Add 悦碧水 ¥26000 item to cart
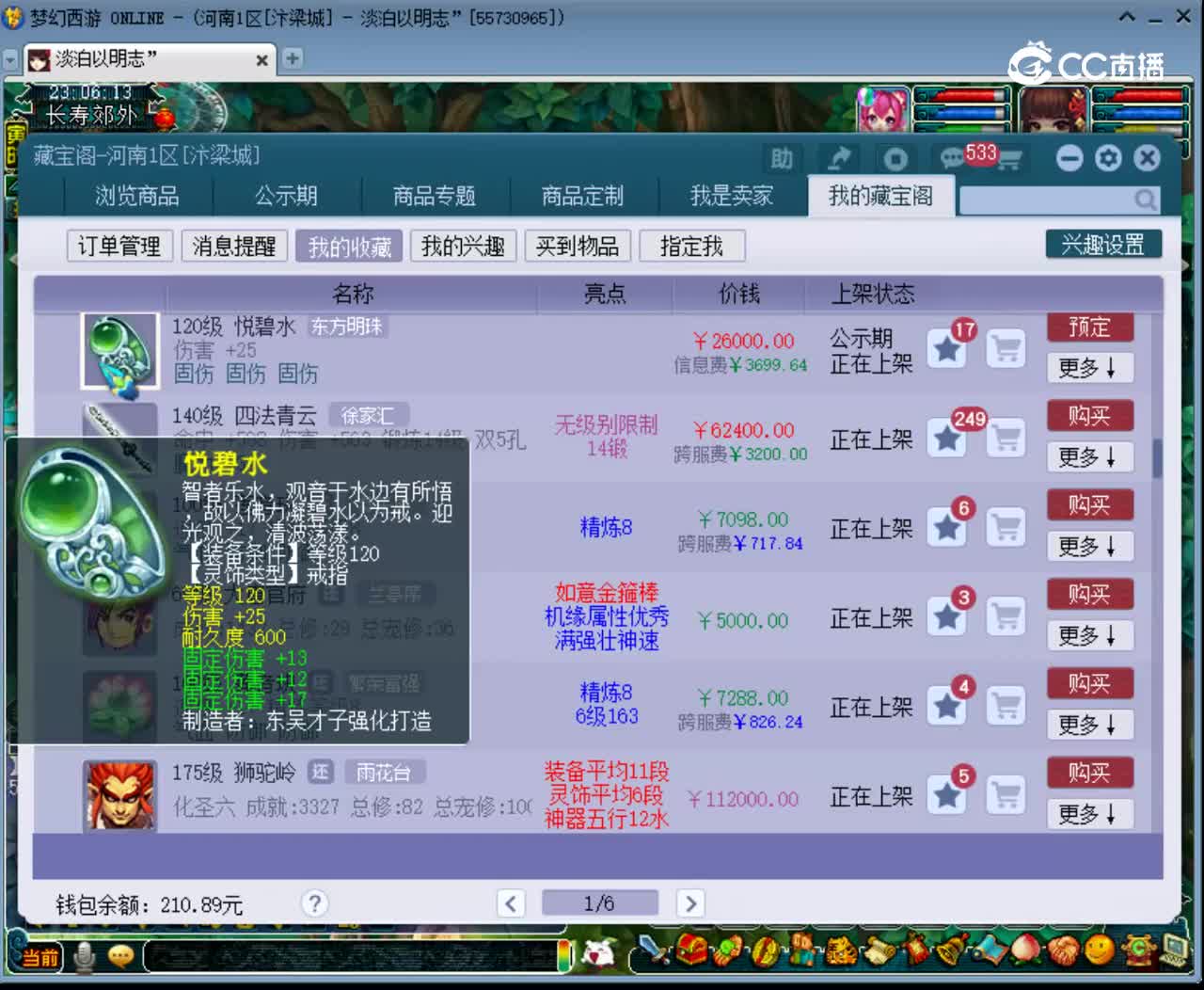The image size is (1204, 990). click(x=1006, y=349)
